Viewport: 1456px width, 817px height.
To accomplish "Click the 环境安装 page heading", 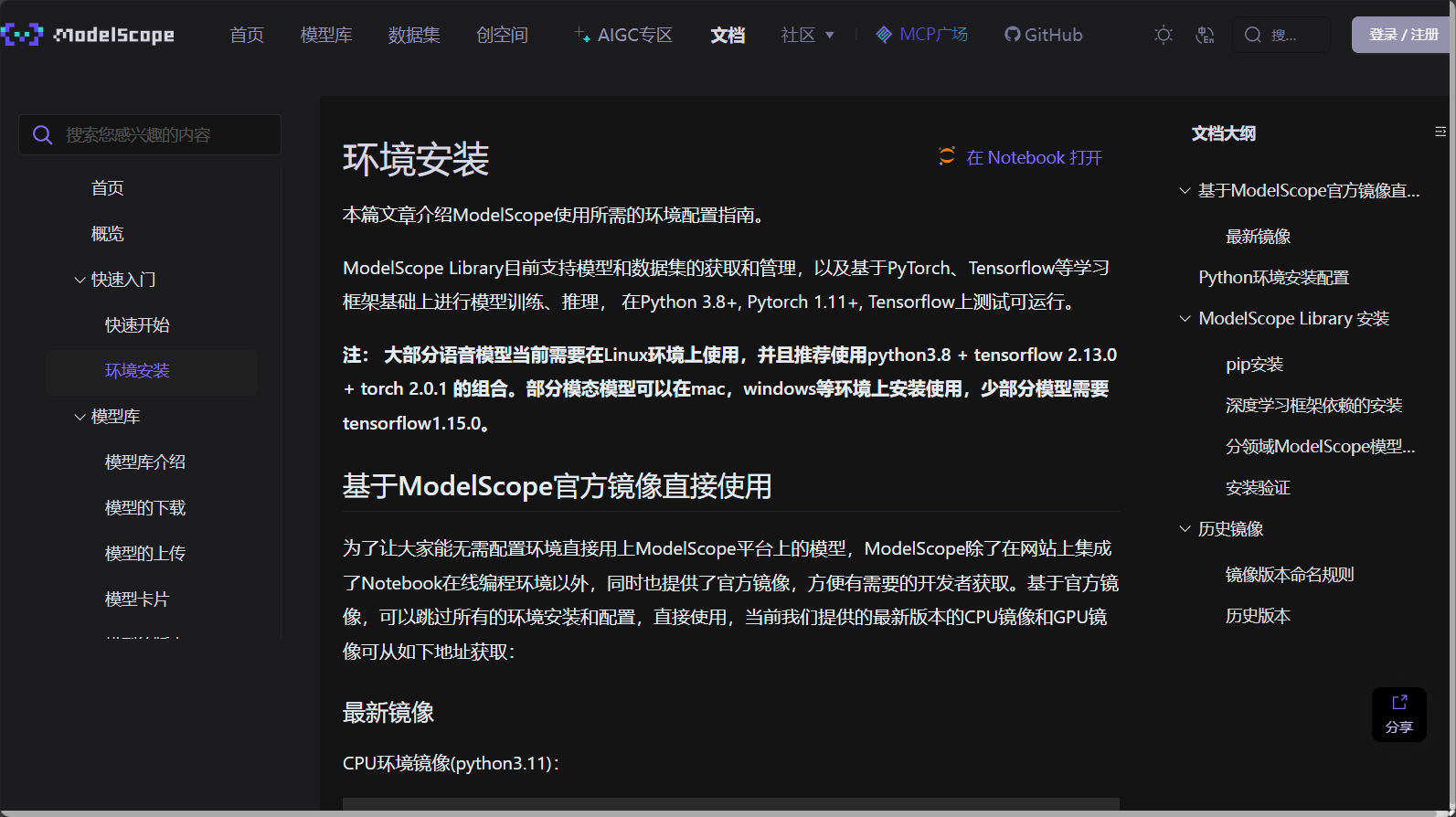I will (416, 159).
